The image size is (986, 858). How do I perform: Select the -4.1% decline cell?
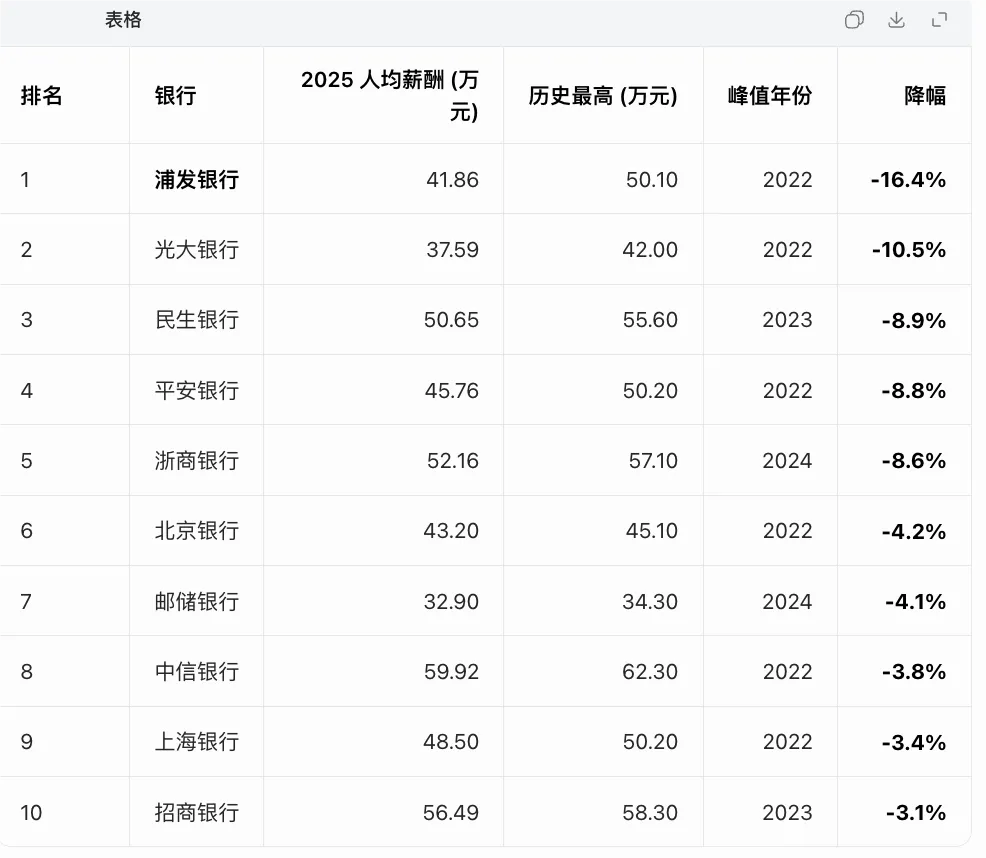click(x=915, y=602)
